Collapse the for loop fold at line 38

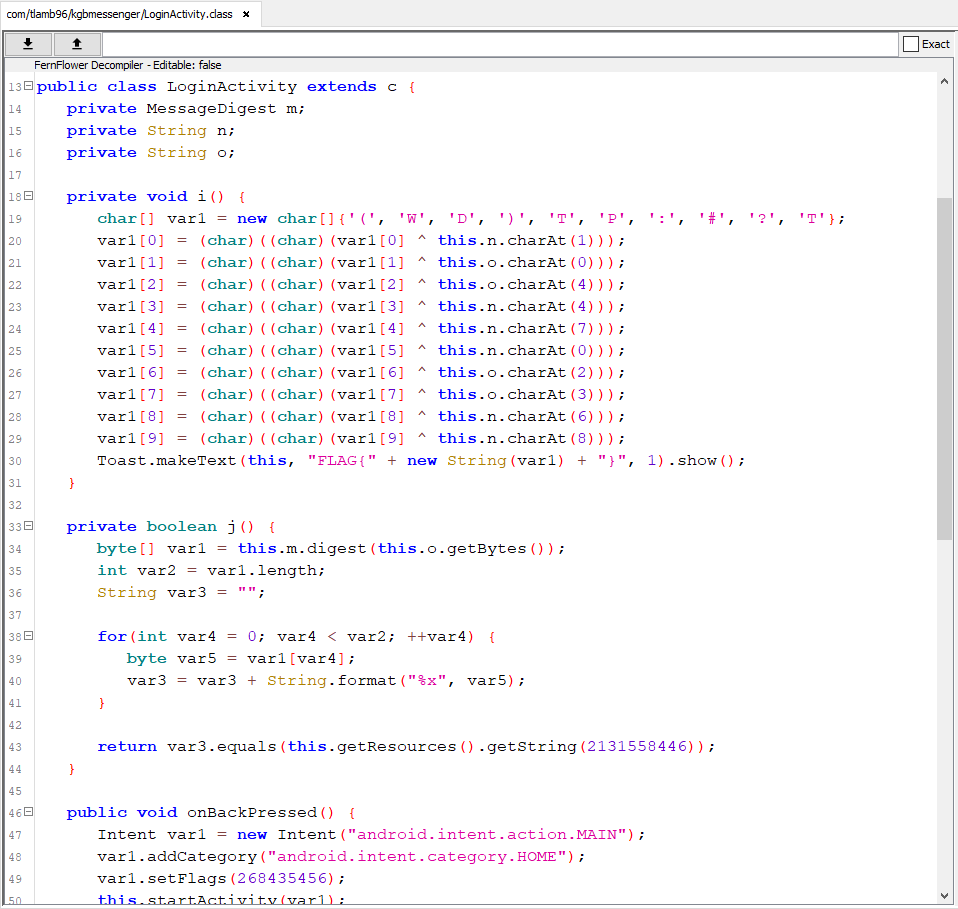tap(28, 636)
